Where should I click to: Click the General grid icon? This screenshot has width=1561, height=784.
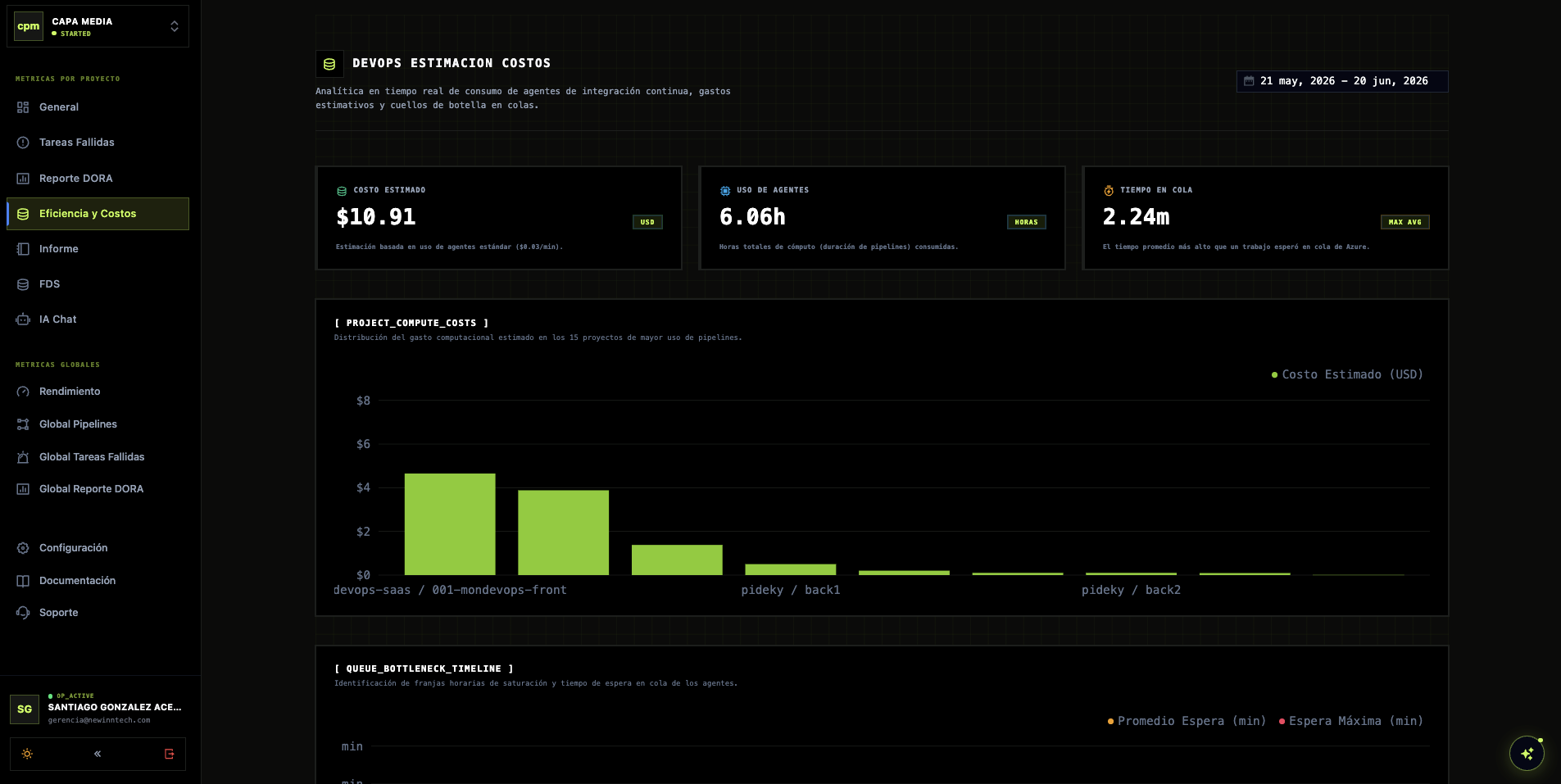[23, 107]
